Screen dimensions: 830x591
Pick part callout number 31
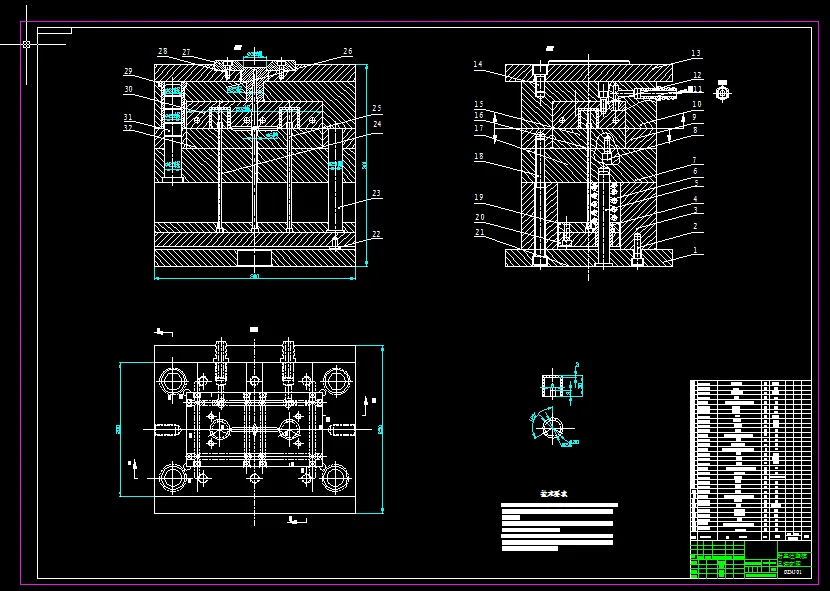[128, 117]
